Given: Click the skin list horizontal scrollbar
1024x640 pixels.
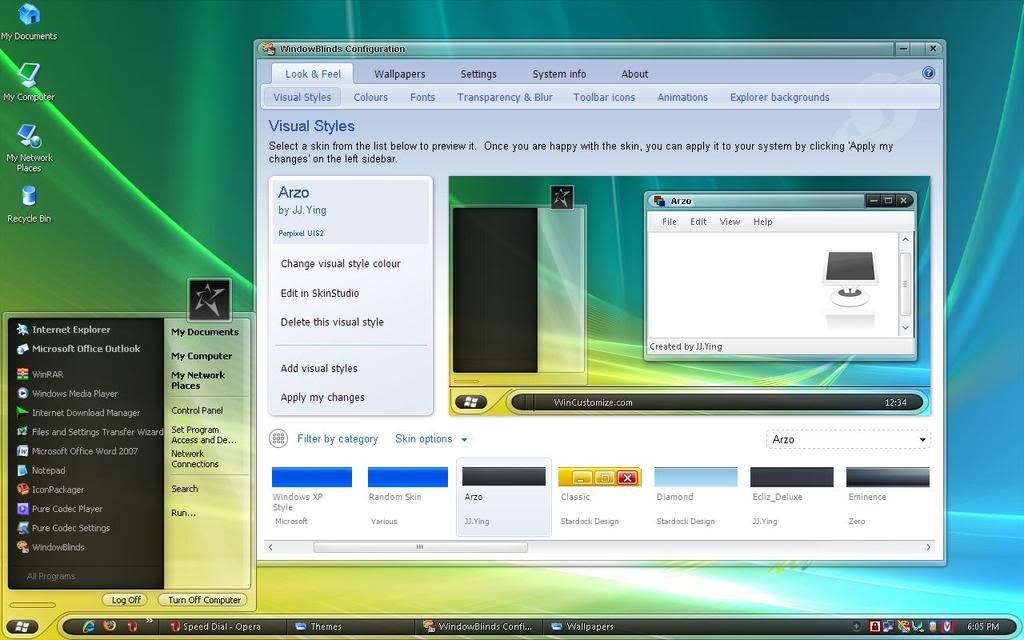Looking at the screenshot, I should [x=420, y=547].
